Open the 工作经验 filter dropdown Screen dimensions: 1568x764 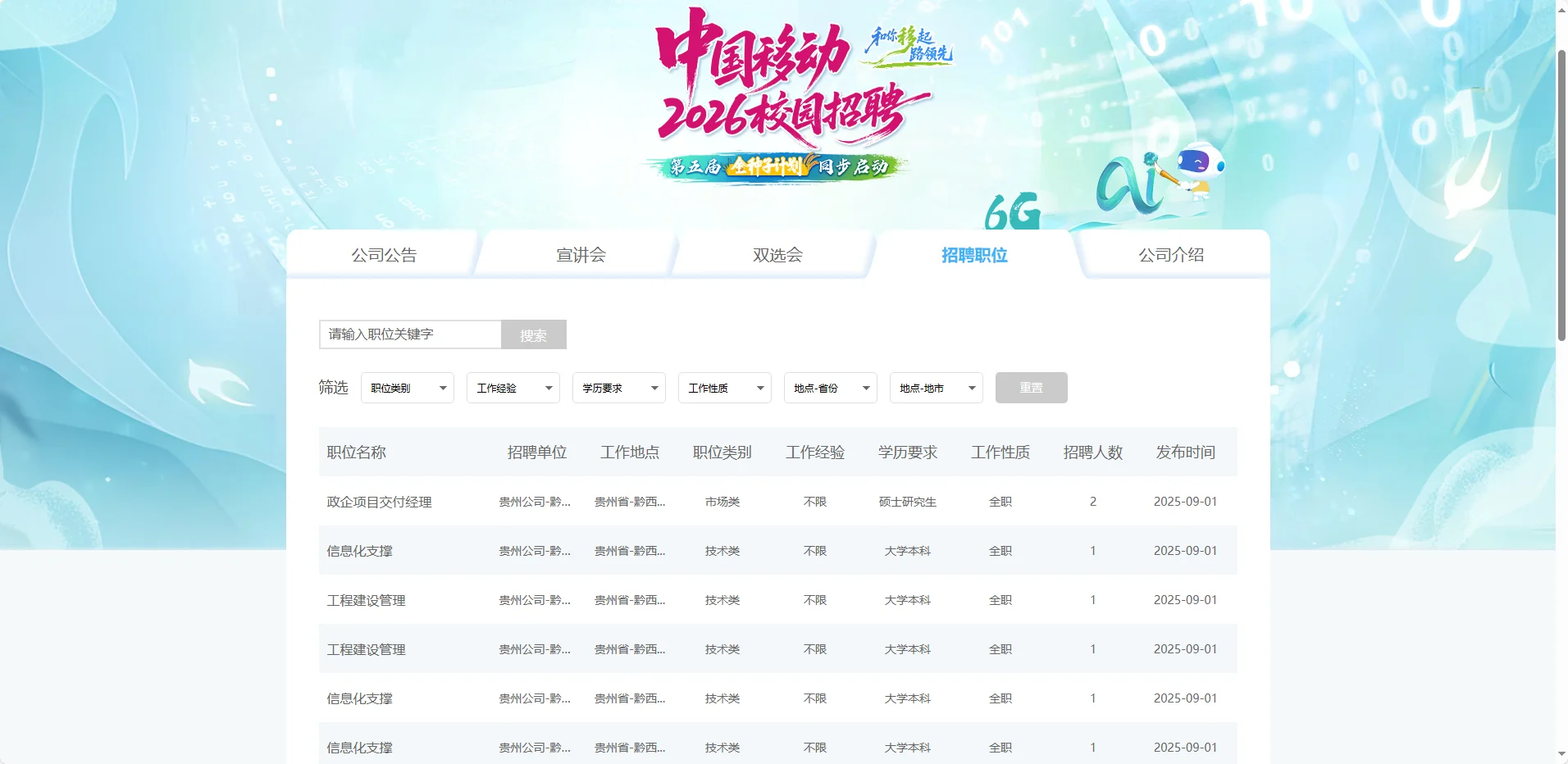[x=513, y=388]
